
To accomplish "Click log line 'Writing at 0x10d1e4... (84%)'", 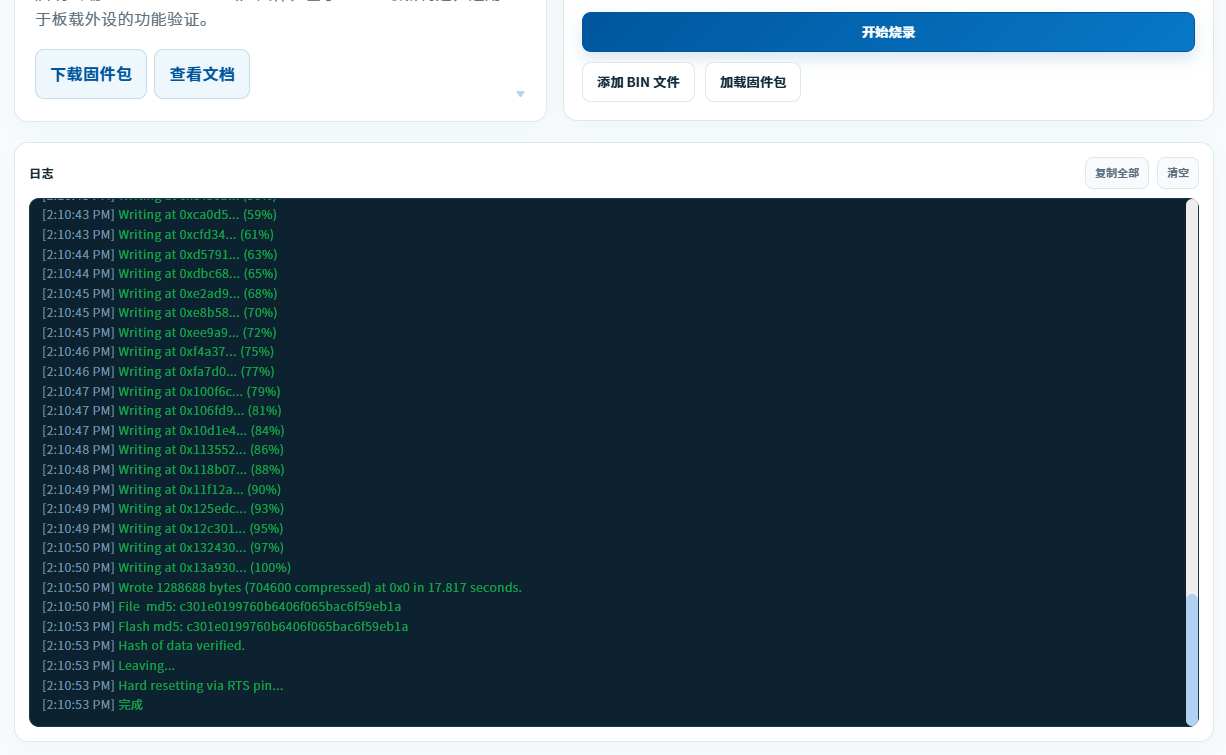I will click(x=163, y=431).
